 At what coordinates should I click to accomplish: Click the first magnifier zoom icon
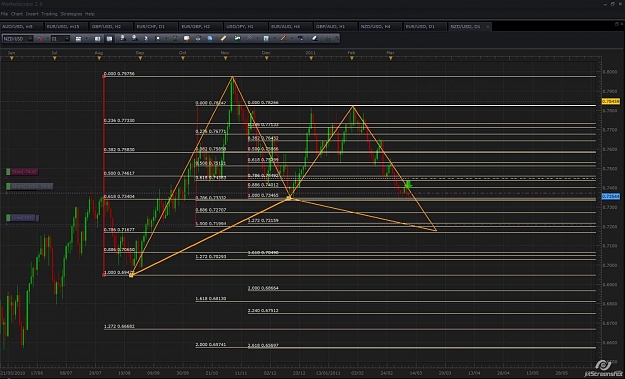coord(123,38)
